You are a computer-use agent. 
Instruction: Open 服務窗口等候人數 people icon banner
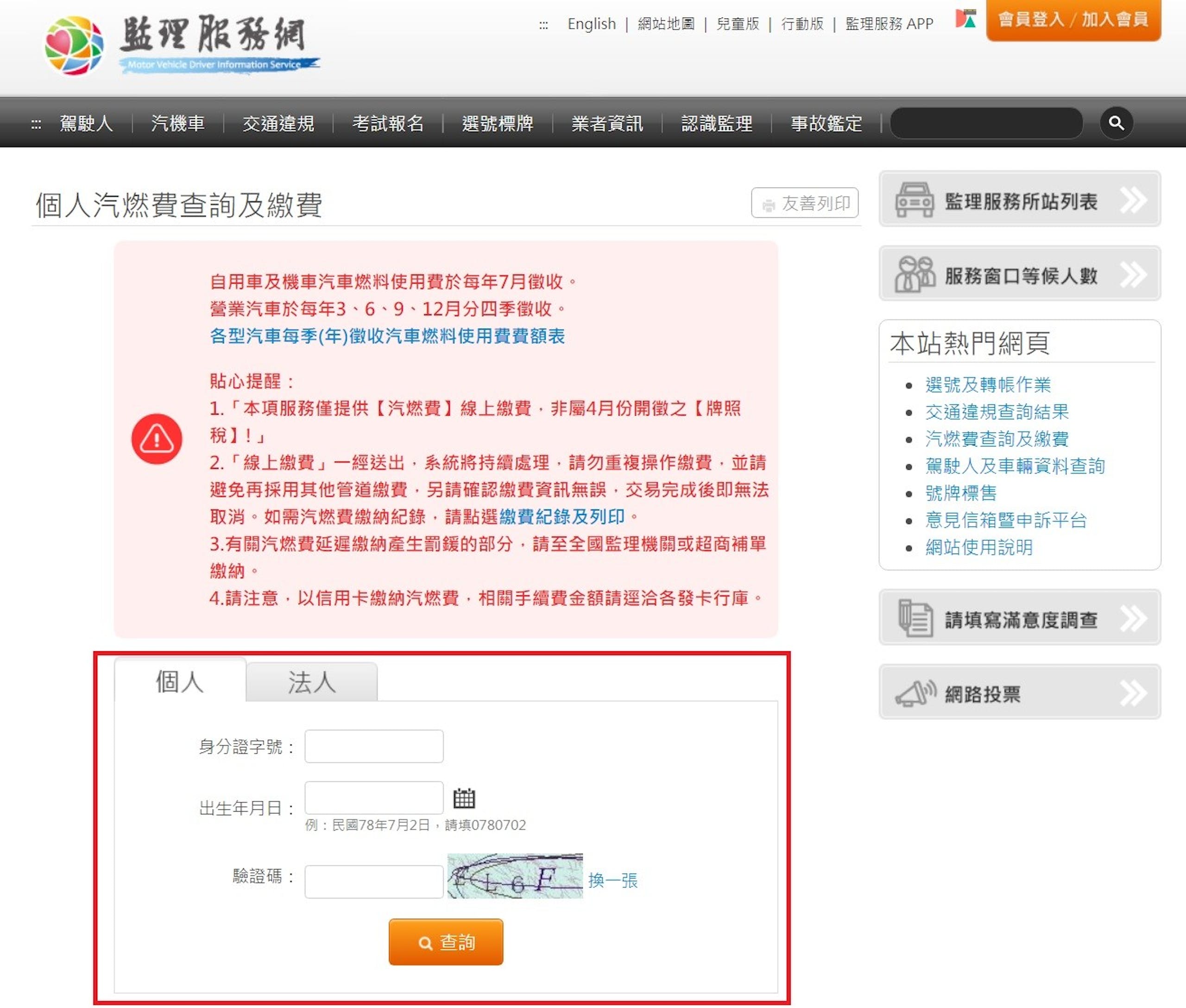[1020, 275]
